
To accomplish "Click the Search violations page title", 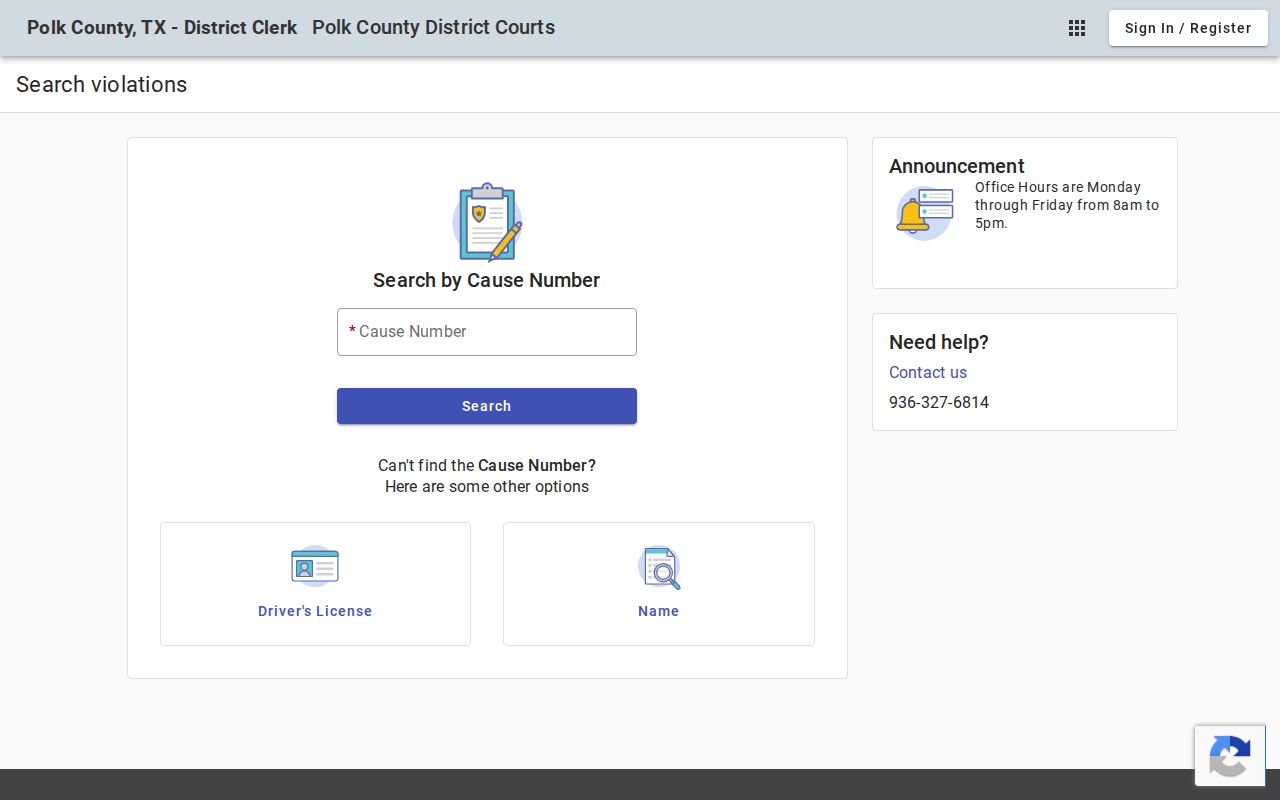I will click(101, 85).
